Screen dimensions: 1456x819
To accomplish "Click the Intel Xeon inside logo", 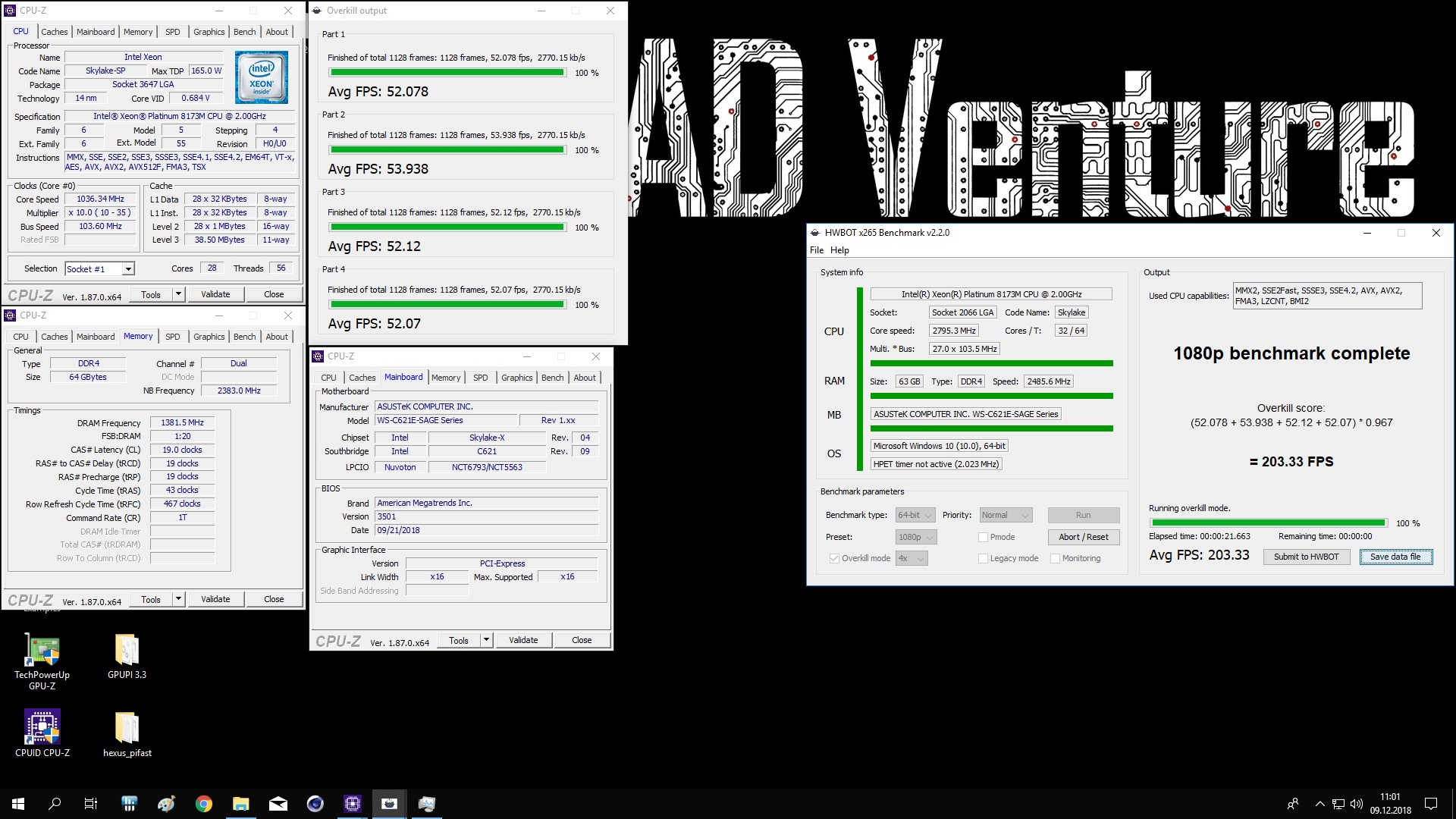I will 261,77.
